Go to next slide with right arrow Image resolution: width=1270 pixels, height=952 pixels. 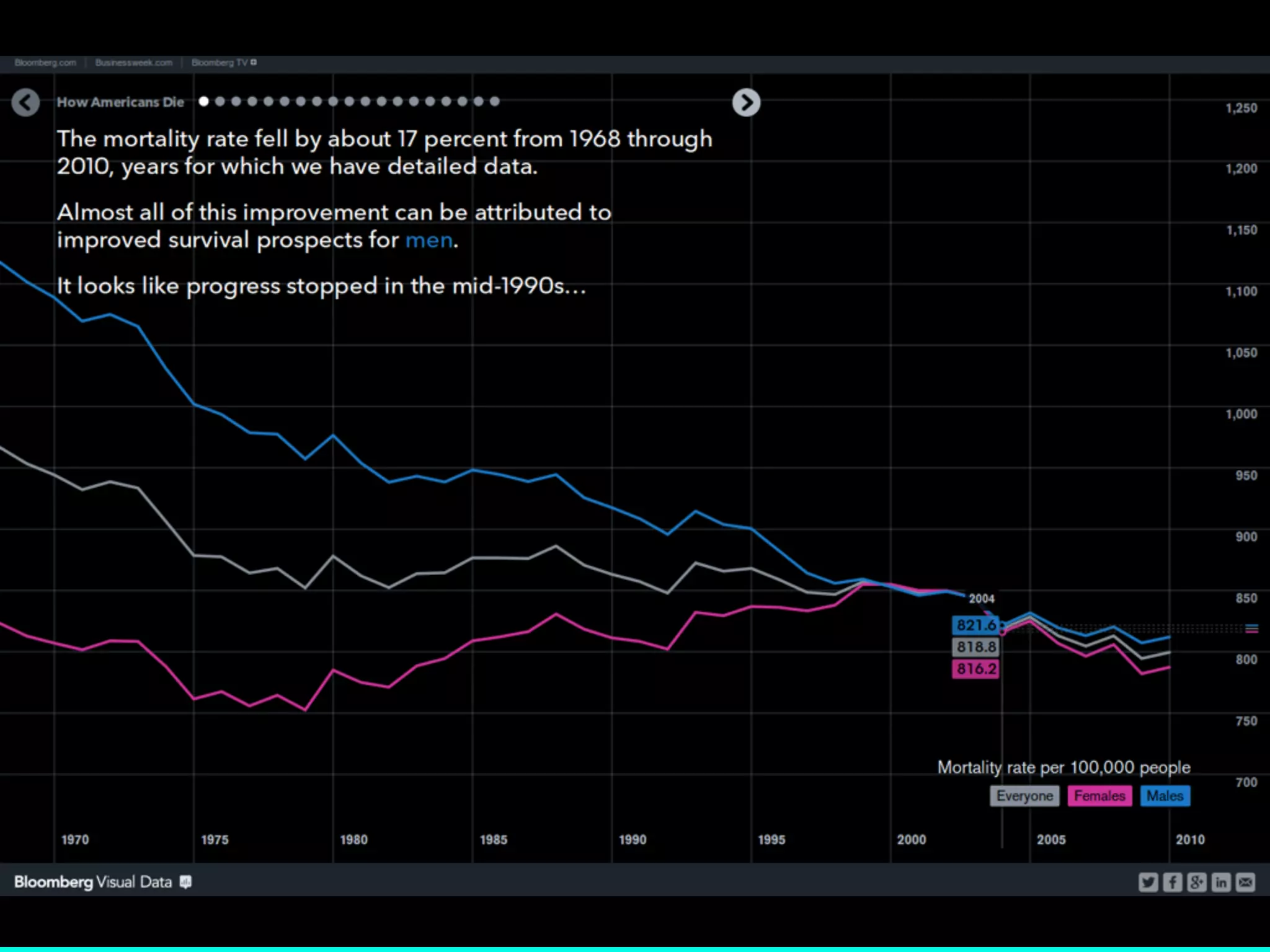click(746, 102)
